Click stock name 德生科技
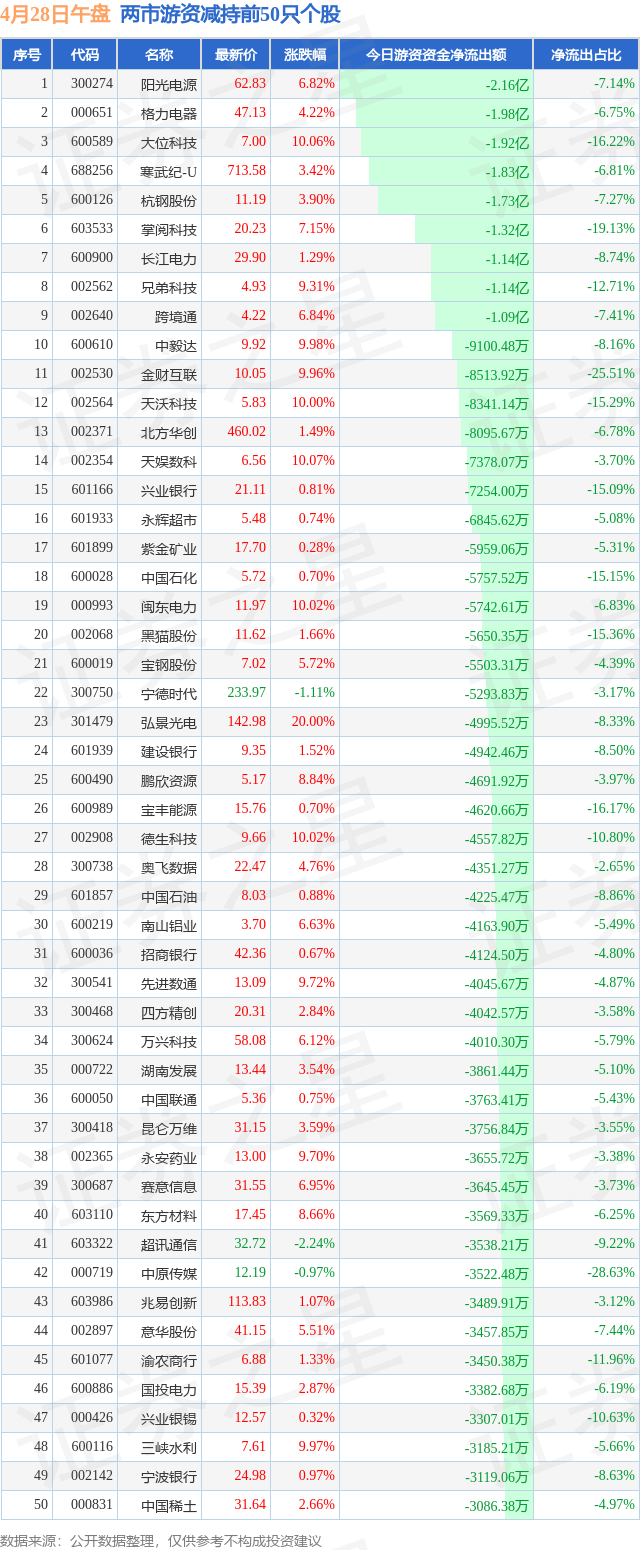The image size is (640, 1550). pyautogui.click(x=169, y=838)
